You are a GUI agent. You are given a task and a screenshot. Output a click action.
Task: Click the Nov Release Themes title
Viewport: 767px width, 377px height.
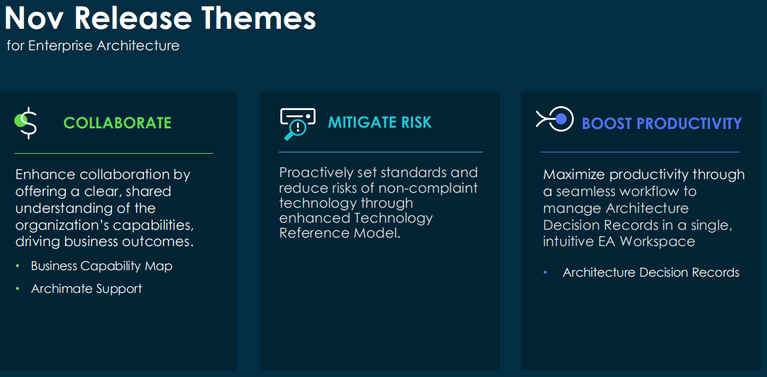tap(160, 18)
